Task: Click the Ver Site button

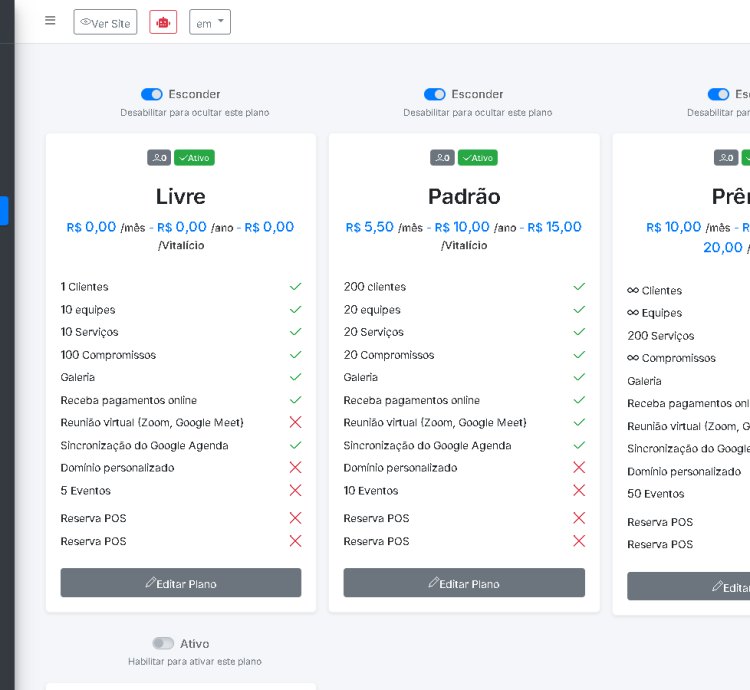Action: pos(105,22)
